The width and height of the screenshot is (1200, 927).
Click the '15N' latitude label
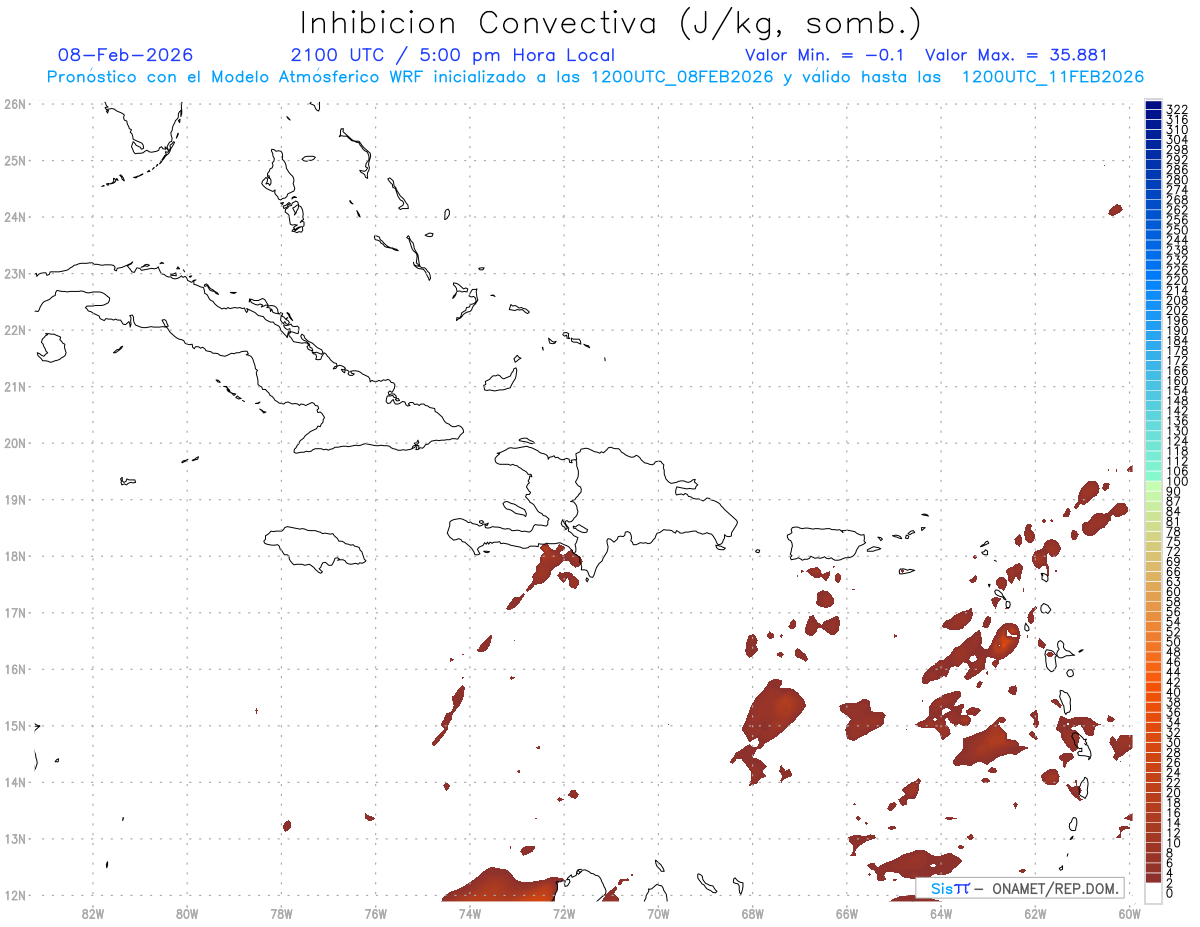15,726
